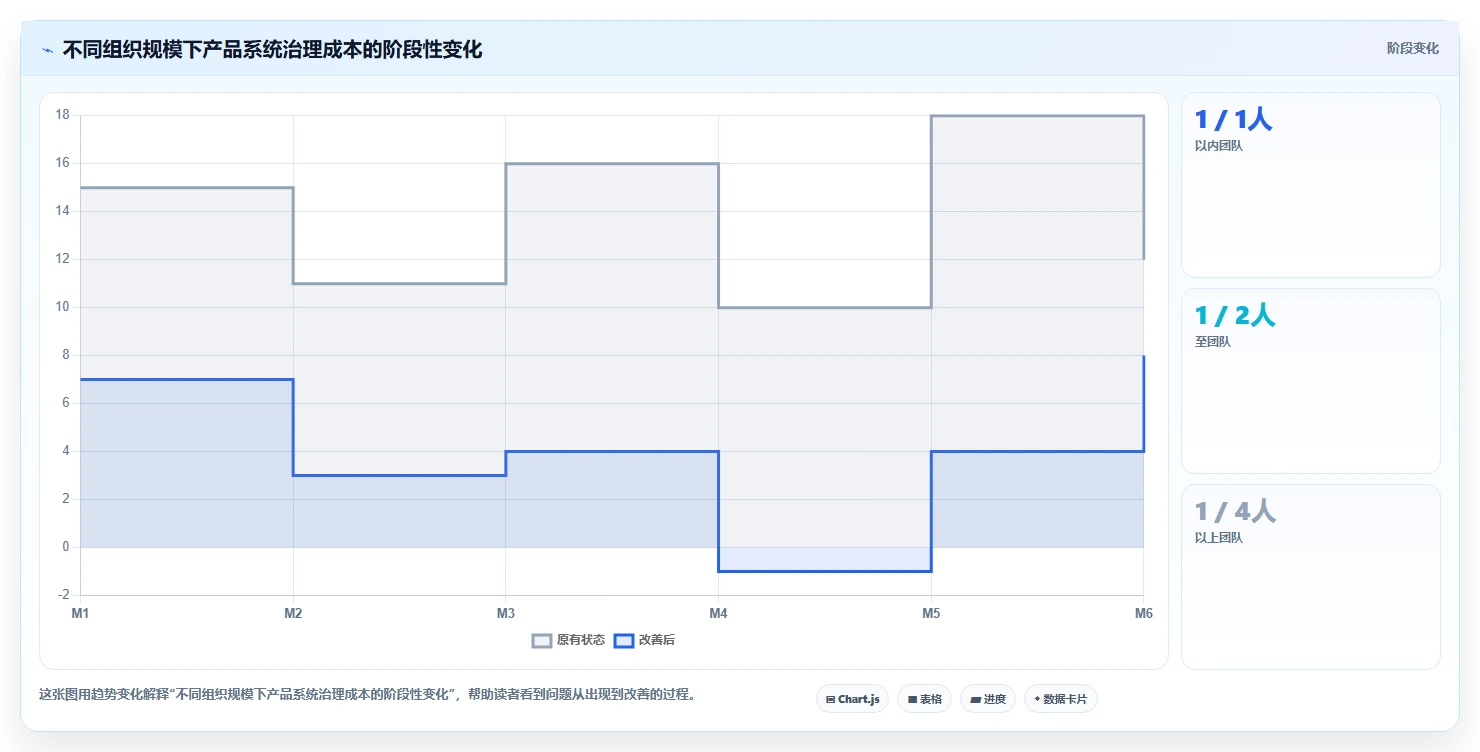Viewport: 1480px width, 752px height.
Task: Click the 改善后 legend label
Action: pos(657,640)
